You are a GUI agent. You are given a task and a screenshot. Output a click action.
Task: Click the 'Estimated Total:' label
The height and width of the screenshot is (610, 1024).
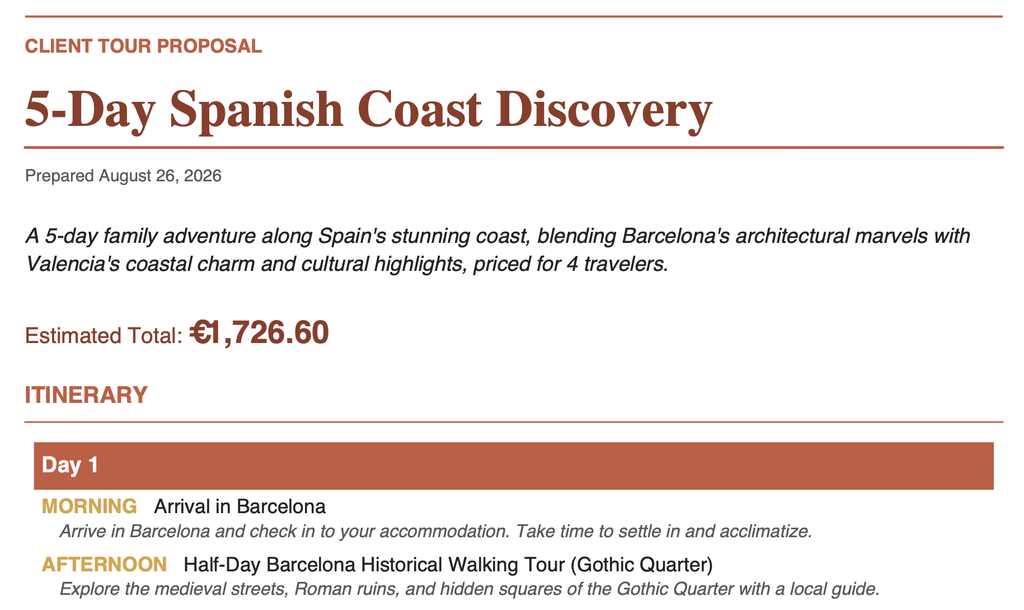pyautogui.click(x=103, y=336)
